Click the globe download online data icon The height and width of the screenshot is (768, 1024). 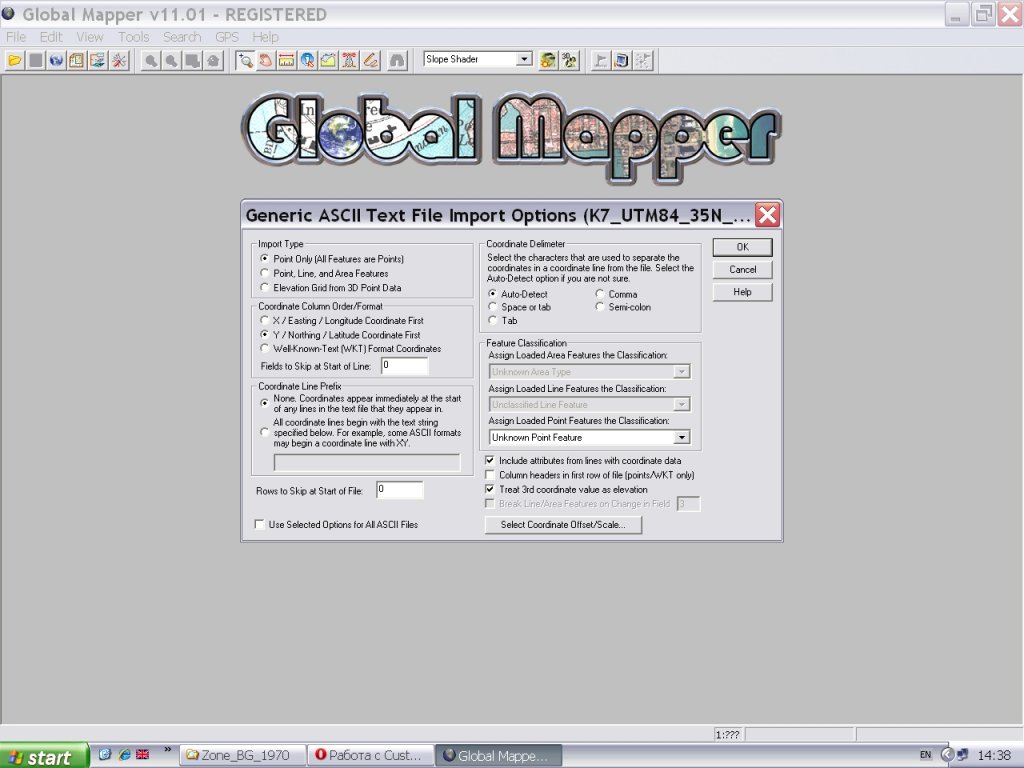click(56, 60)
